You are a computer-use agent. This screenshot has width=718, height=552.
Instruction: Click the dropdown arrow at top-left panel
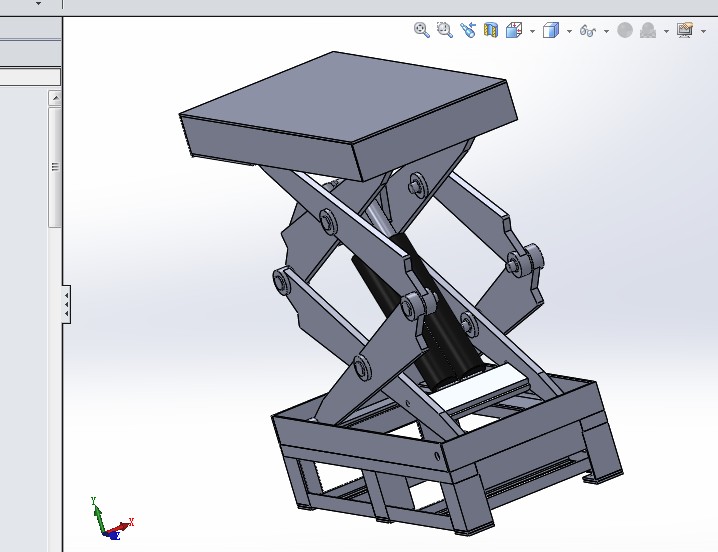(x=38, y=3)
